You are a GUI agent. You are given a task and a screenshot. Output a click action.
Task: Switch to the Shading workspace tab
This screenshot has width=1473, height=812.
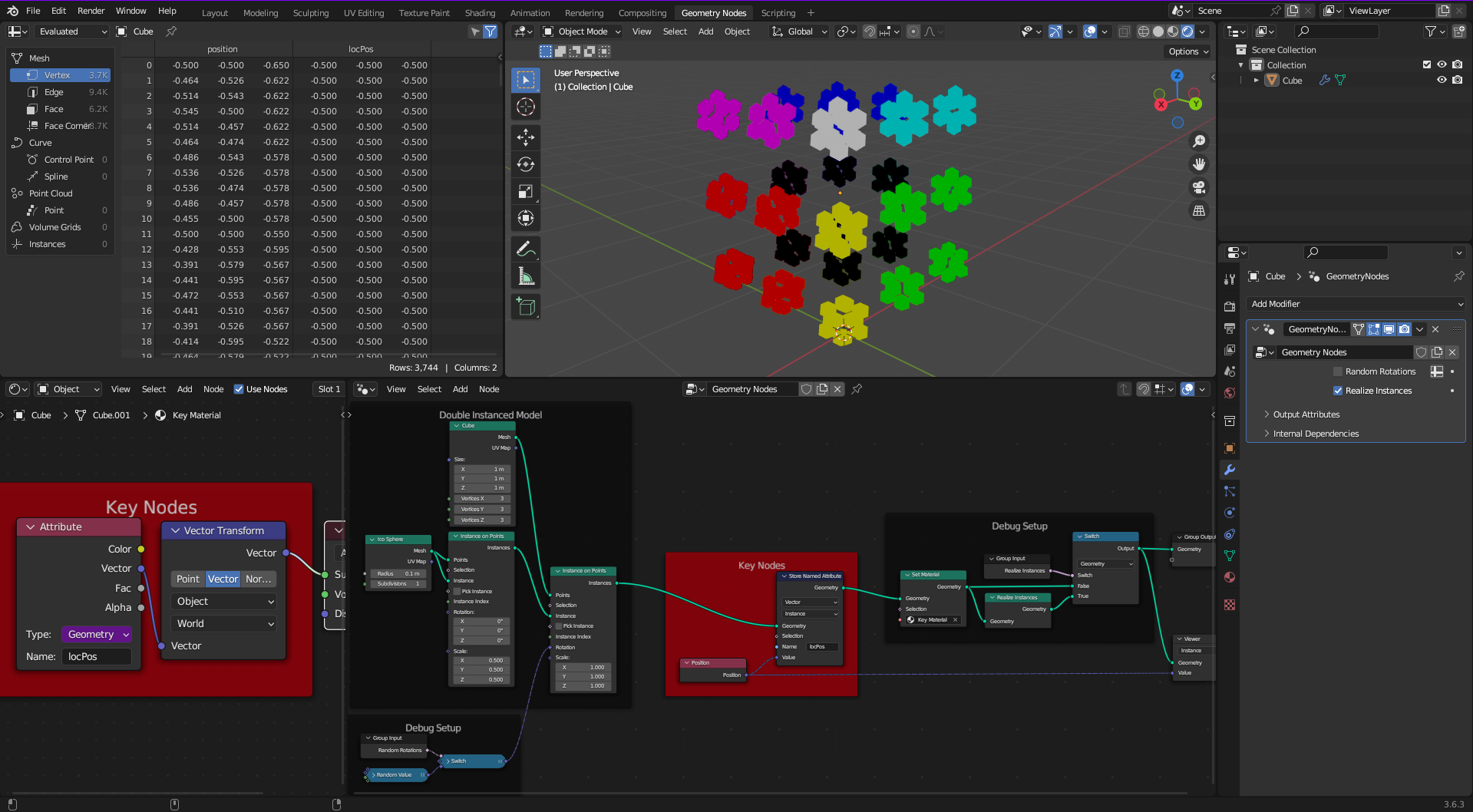(x=480, y=13)
